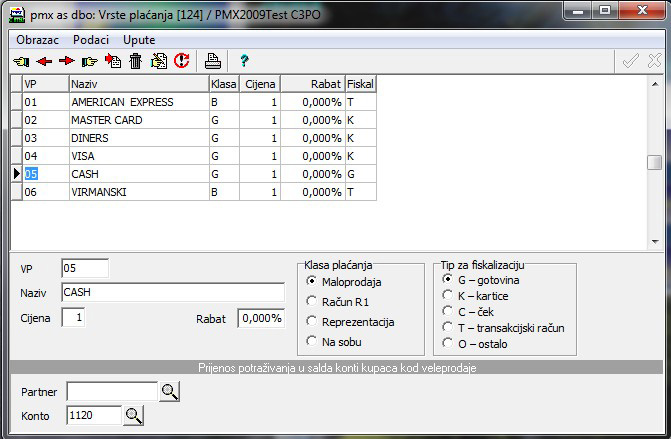671x439 pixels.
Task: Click the Naziv input field containing CASH
Action: [x=173, y=292]
